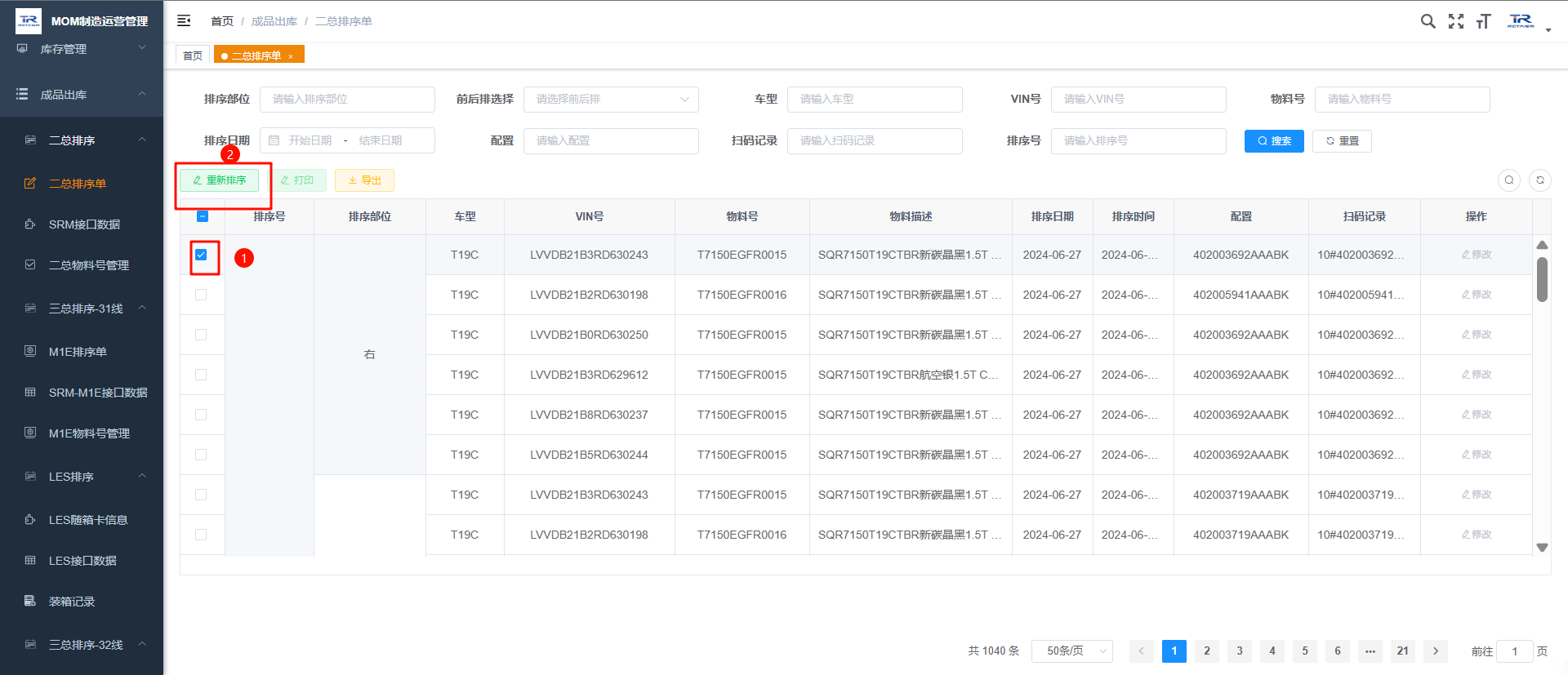Screen dimensions: 1568x675
Task: Click 修改 for VIN LVVDB21B8RD630237
Action: click(1477, 415)
